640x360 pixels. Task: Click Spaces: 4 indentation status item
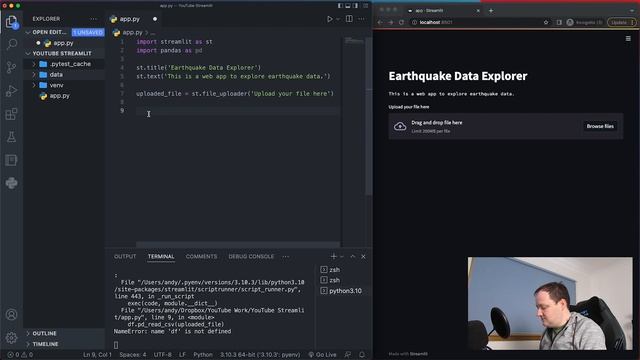coord(133,355)
